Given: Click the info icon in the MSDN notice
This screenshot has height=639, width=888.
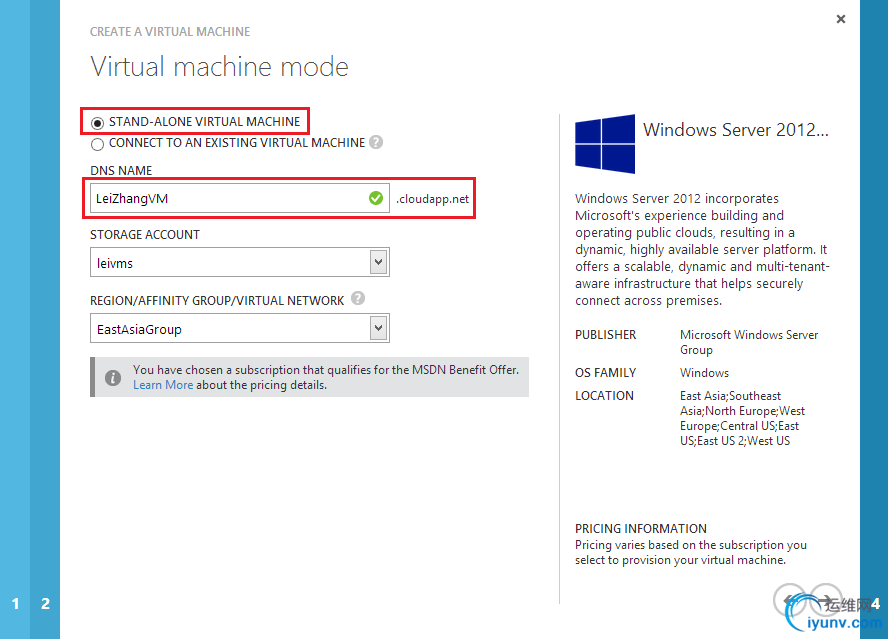Looking at the screenshot, I should tap(113, 377).
